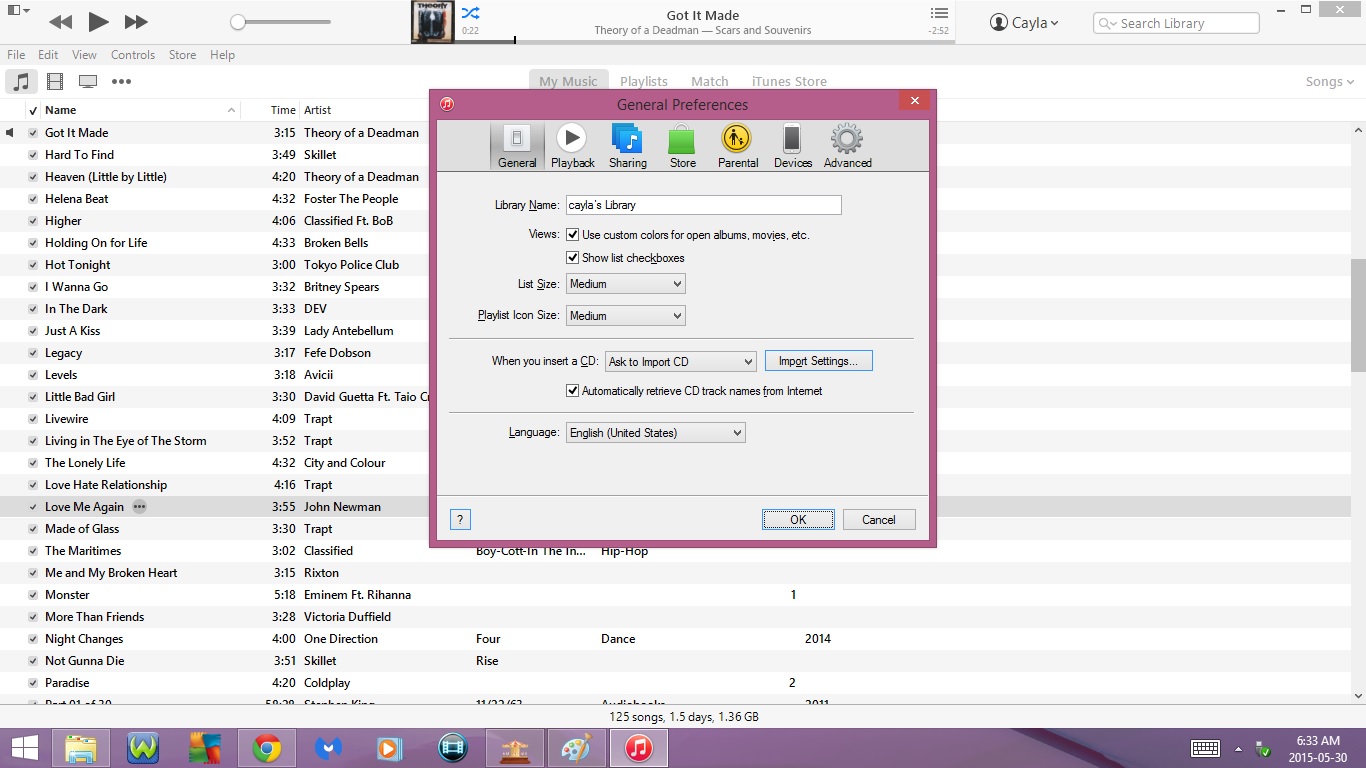This screenshot has height=768, width=1366.
Task: Open the Devices preferences pane
Action: (x=792, y=146)
